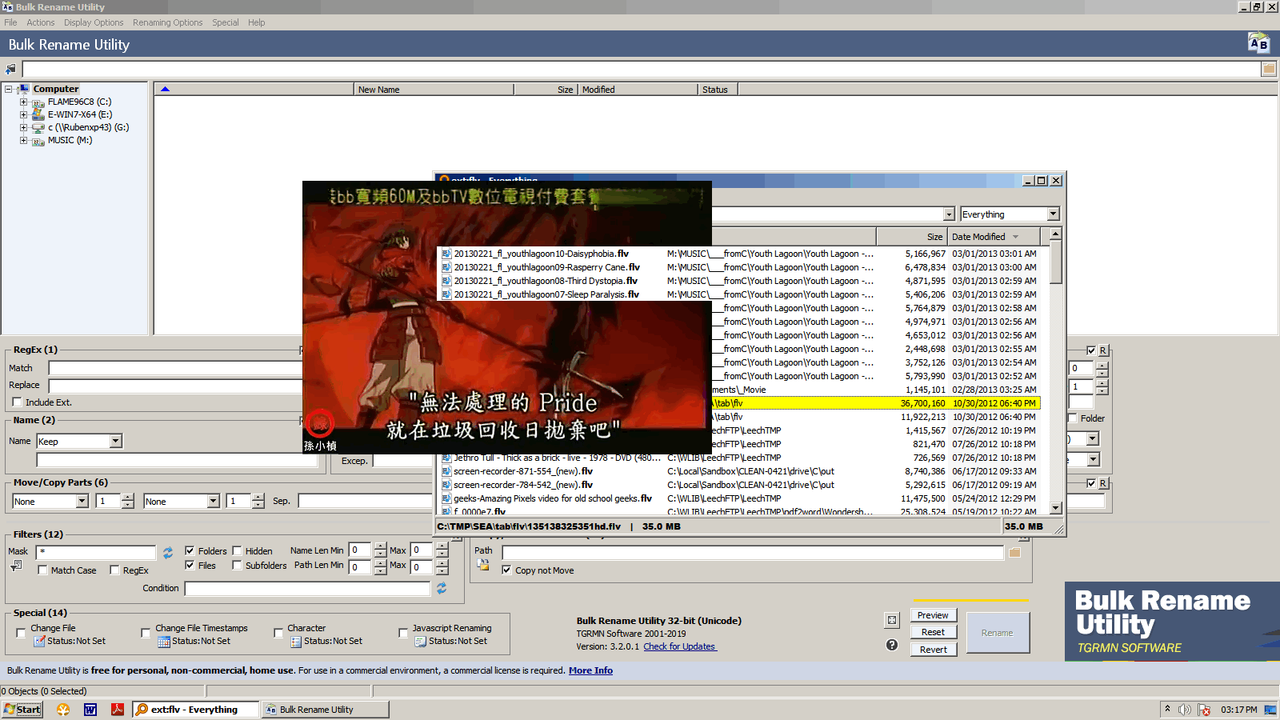
Task: Click the Adobe Reader taskbar icon
Action: pyautogui.click(x=117, y=710)
